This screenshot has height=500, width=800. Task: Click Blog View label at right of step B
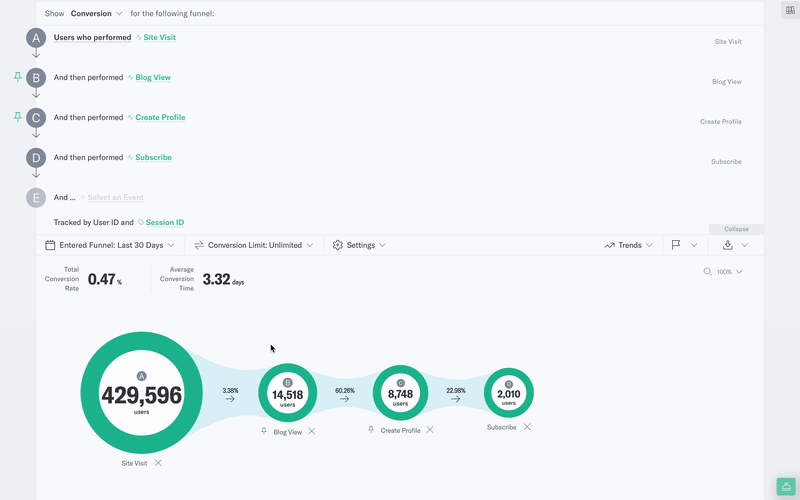pyautogui.click(x=727, y=82)
